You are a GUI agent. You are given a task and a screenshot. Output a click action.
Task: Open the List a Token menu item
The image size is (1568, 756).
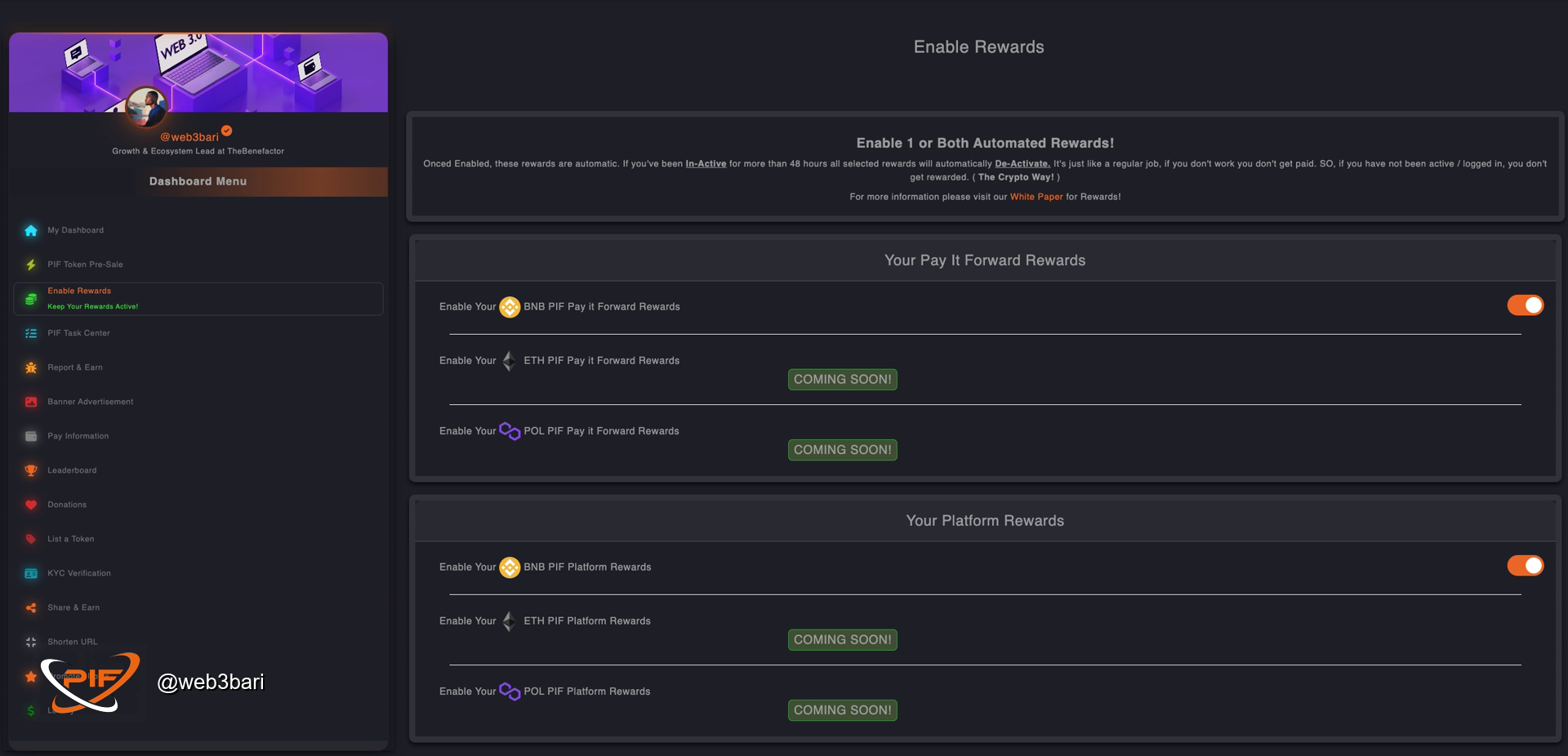(70, 539)
